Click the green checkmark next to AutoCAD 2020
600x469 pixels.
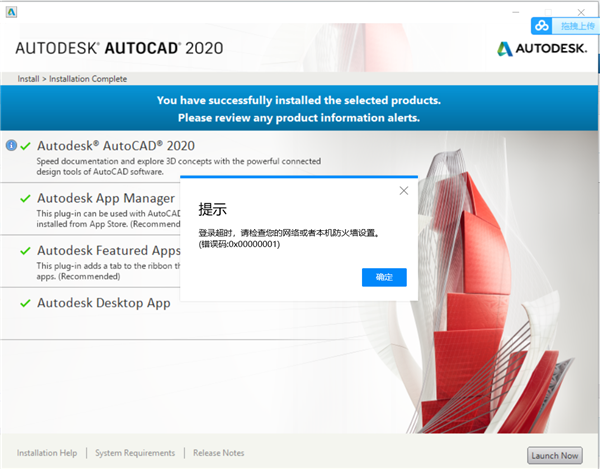[x=26, y=145]
